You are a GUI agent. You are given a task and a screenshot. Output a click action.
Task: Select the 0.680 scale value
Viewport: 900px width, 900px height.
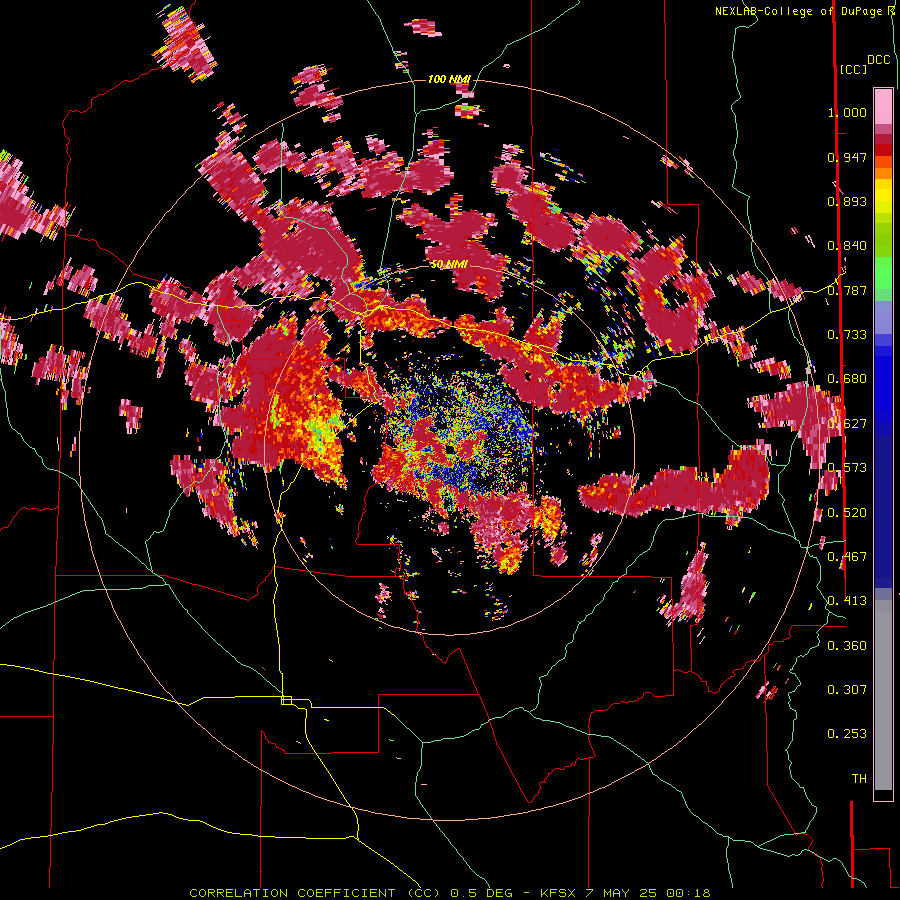[x=847, y=379]
